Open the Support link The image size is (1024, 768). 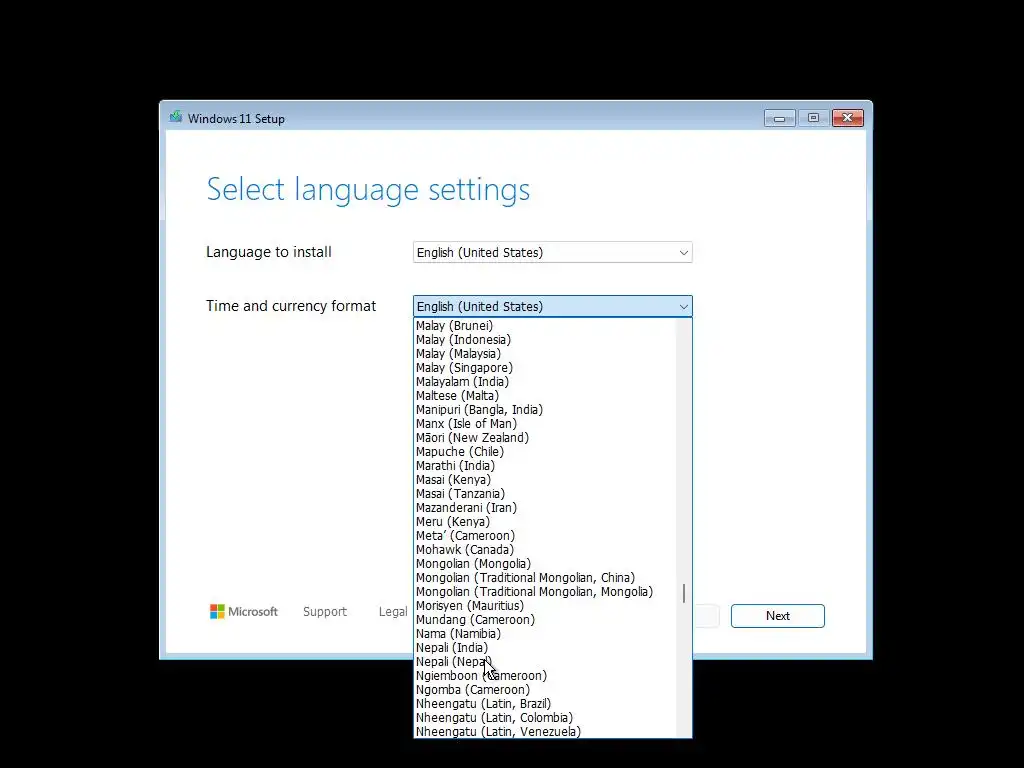325,612
